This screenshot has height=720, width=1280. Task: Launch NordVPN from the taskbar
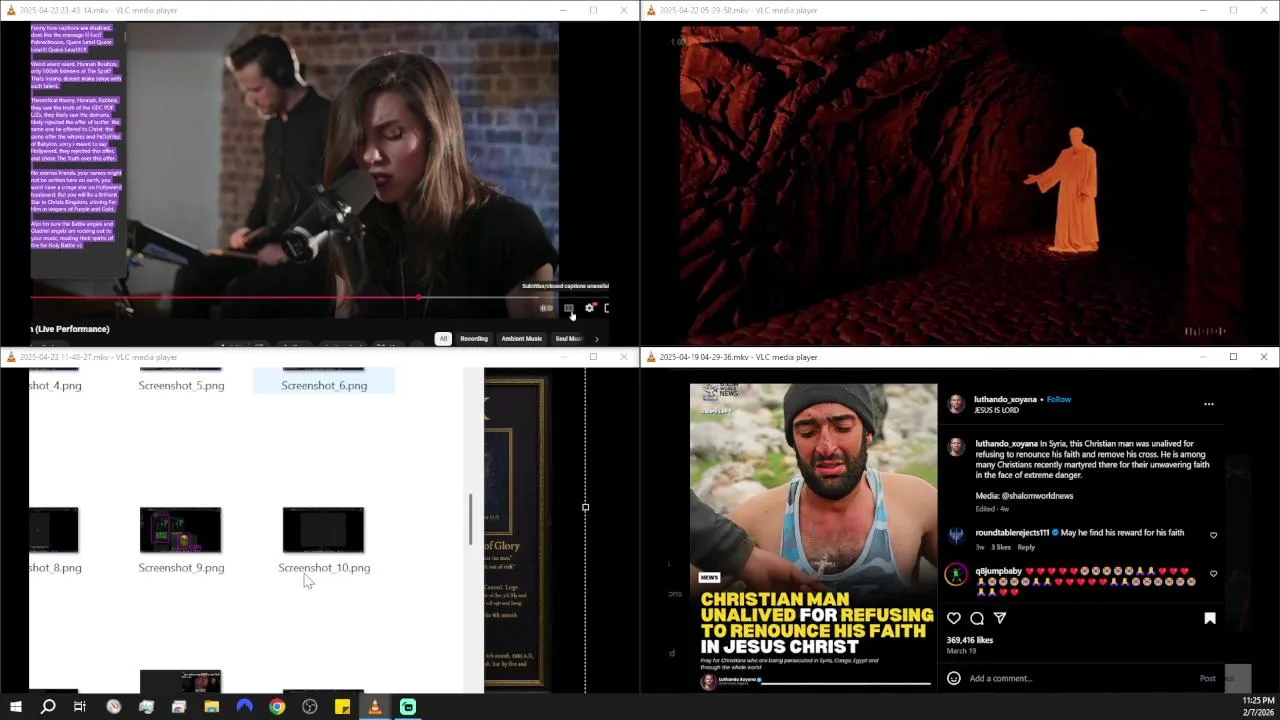click(244, 707)
